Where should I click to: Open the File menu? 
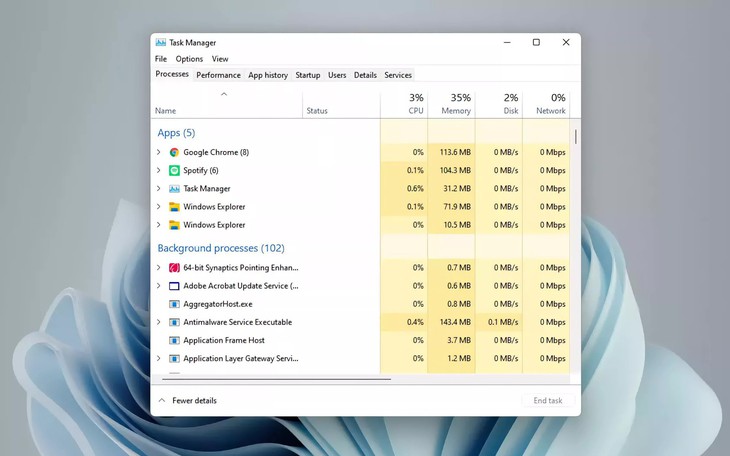click(161, 59)
